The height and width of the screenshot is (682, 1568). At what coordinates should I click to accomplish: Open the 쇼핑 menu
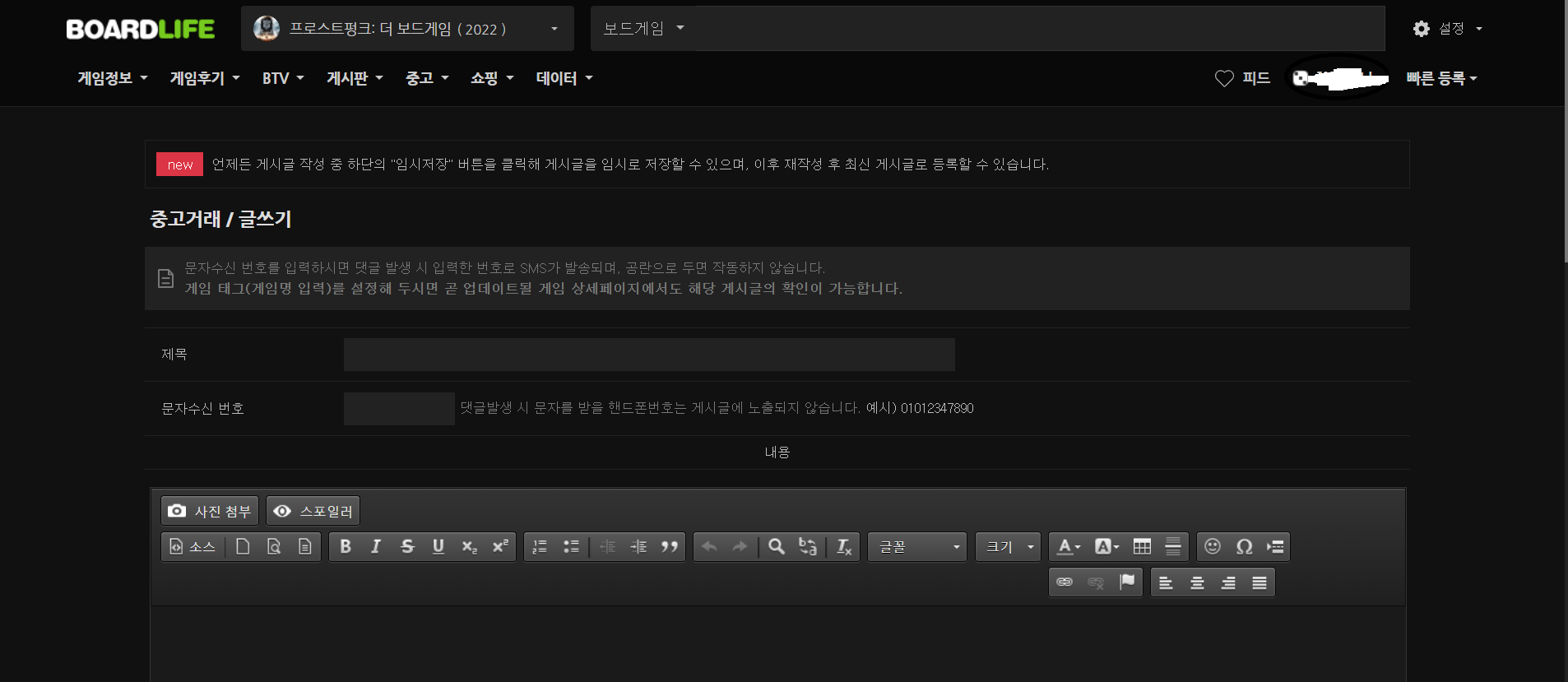pyautogui.click(x=492, y=78)
